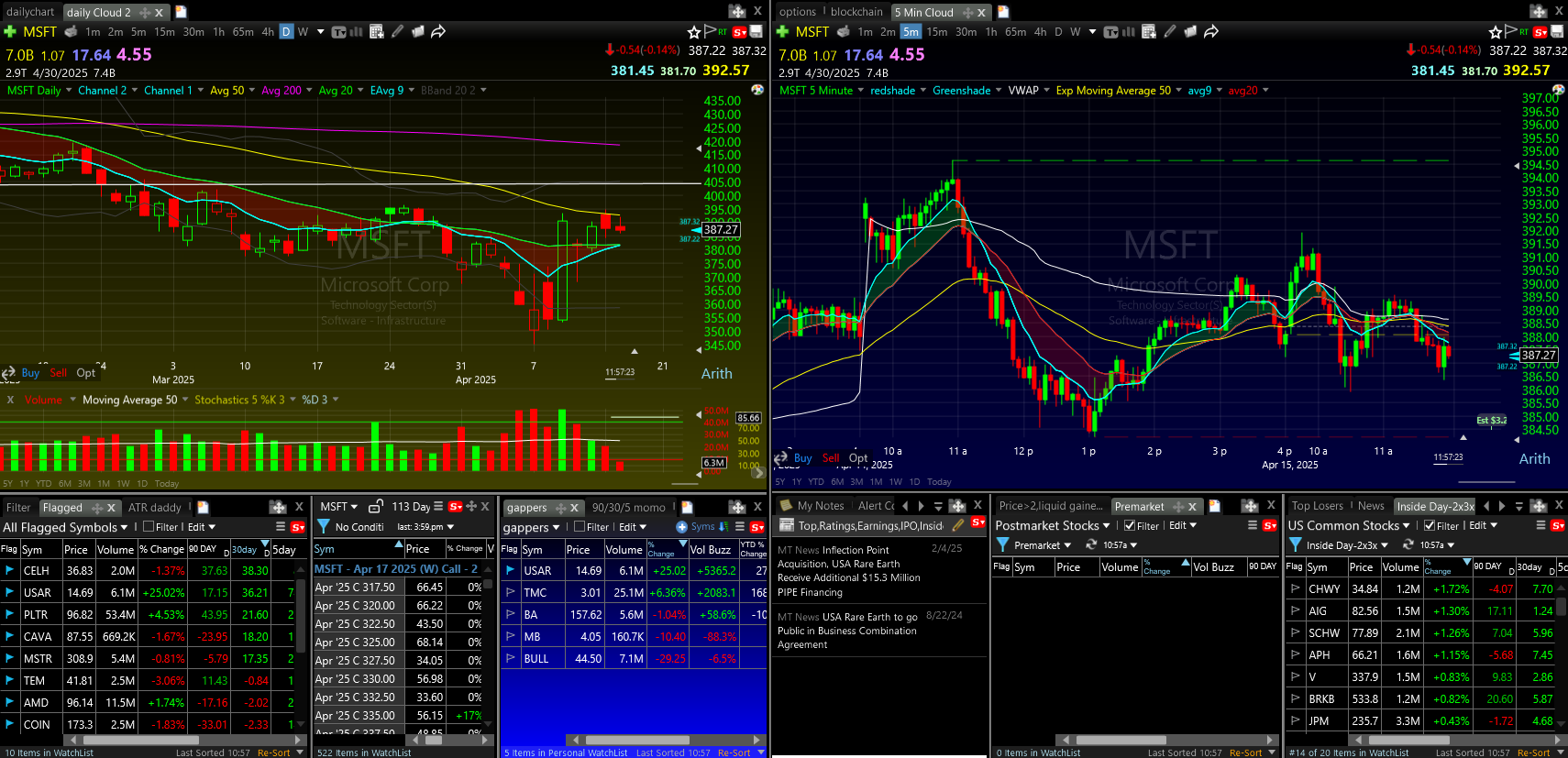Click pencil edit icon in news panel
Image resolution: width=1568 pixels, height=758 pixels.
pos(957,525)
